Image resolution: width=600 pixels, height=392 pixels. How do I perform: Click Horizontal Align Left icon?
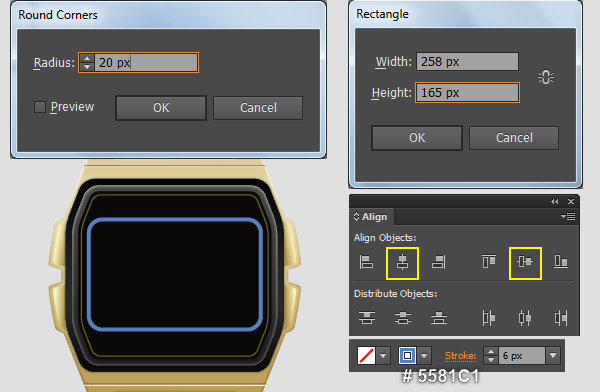pos(366,263)
